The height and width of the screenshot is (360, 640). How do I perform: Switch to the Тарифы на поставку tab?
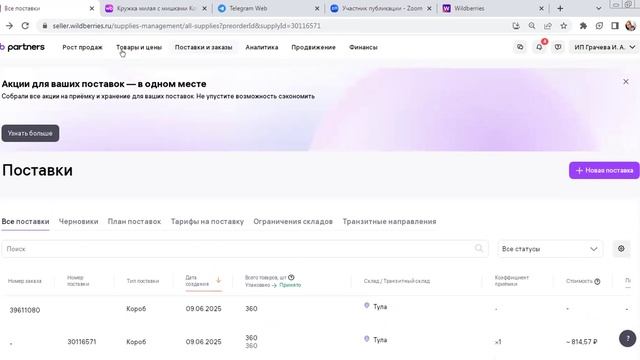pos(207,222)
